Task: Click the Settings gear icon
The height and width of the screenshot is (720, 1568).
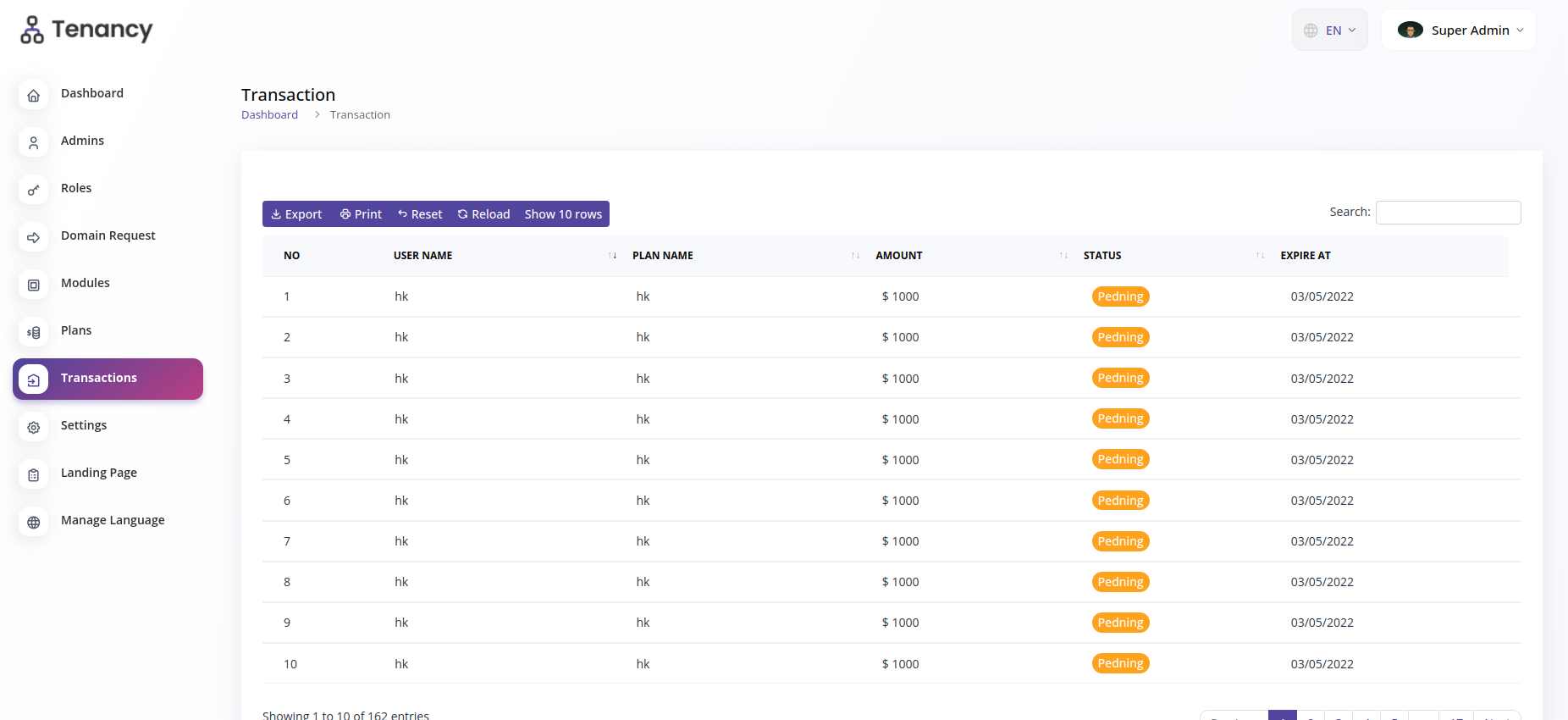Action: tap(34, 428)
